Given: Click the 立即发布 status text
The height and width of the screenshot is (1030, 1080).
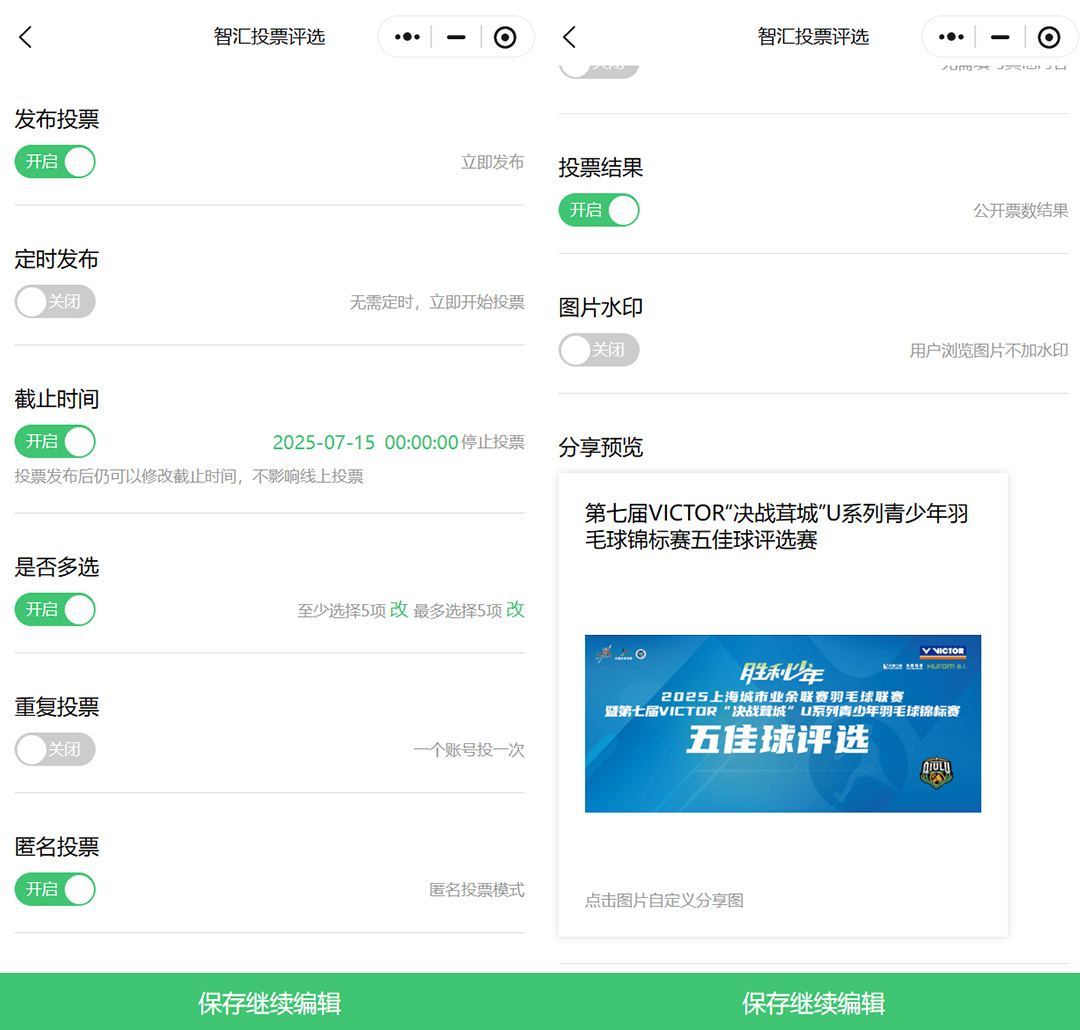Looking at the screenshot, I should click(492, 162).
